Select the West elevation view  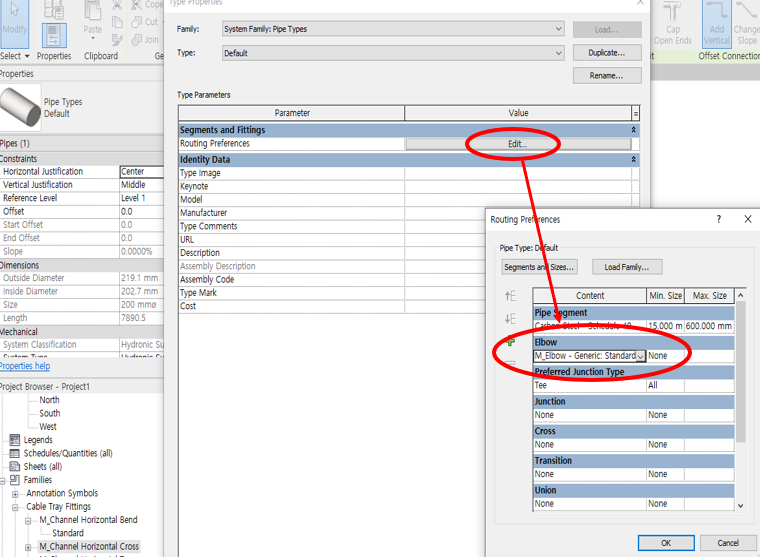pos(48,427)
